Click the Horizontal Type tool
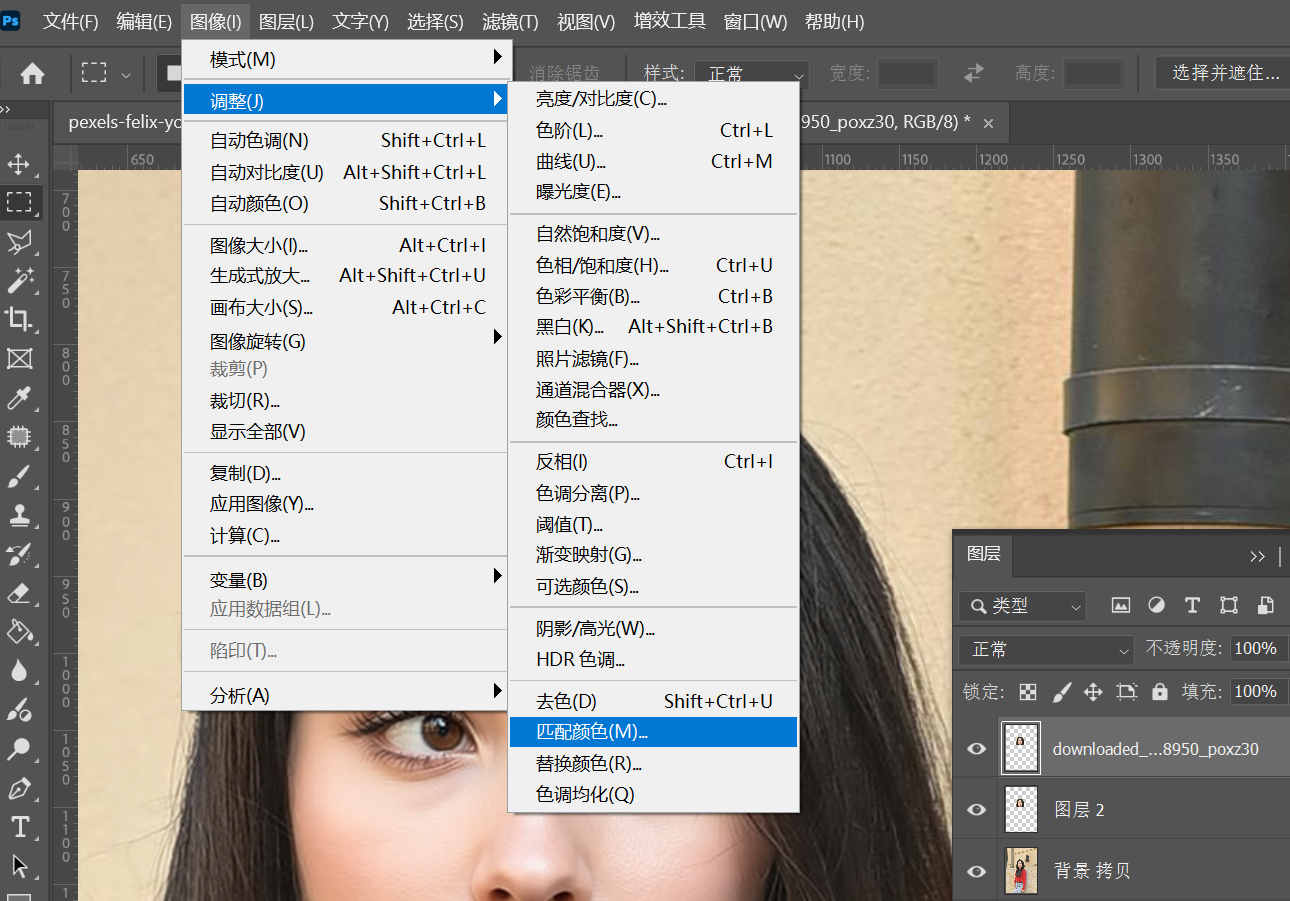 point(19,827)
